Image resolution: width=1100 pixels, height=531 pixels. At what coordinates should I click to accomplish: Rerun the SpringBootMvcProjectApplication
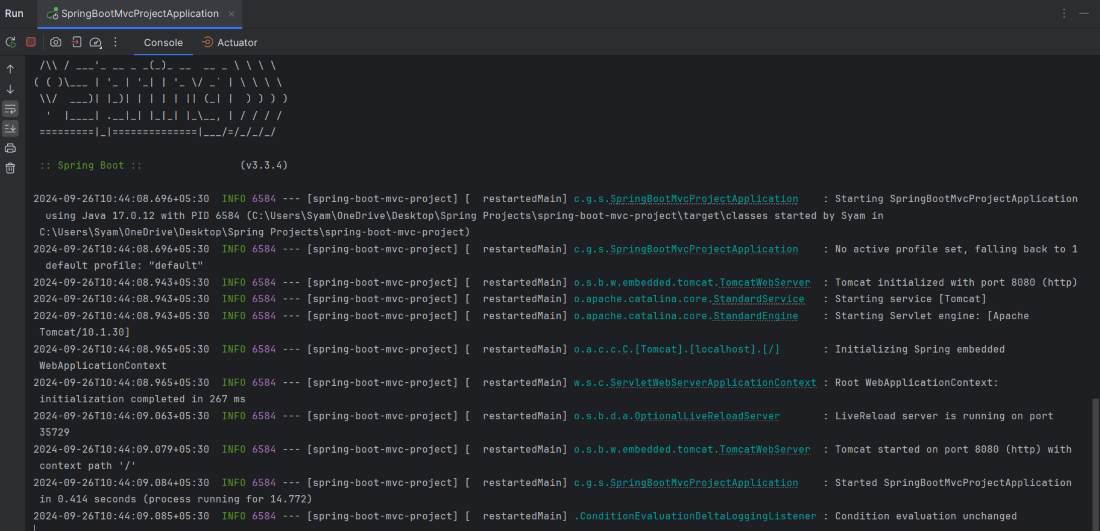[x=11, y=42]
